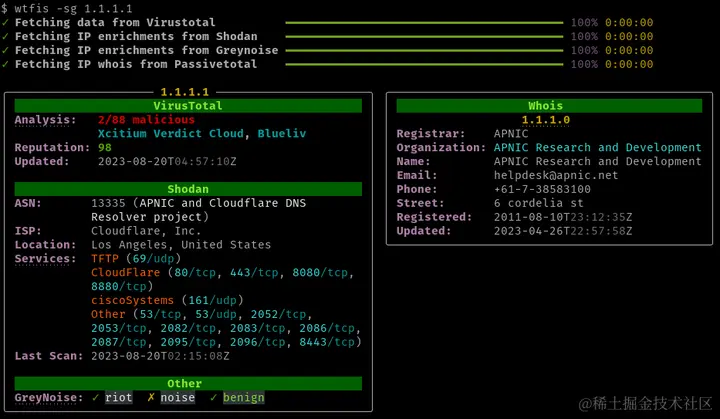
Task: Click the 2086/tcp port
Action: [x=327, y=328]
